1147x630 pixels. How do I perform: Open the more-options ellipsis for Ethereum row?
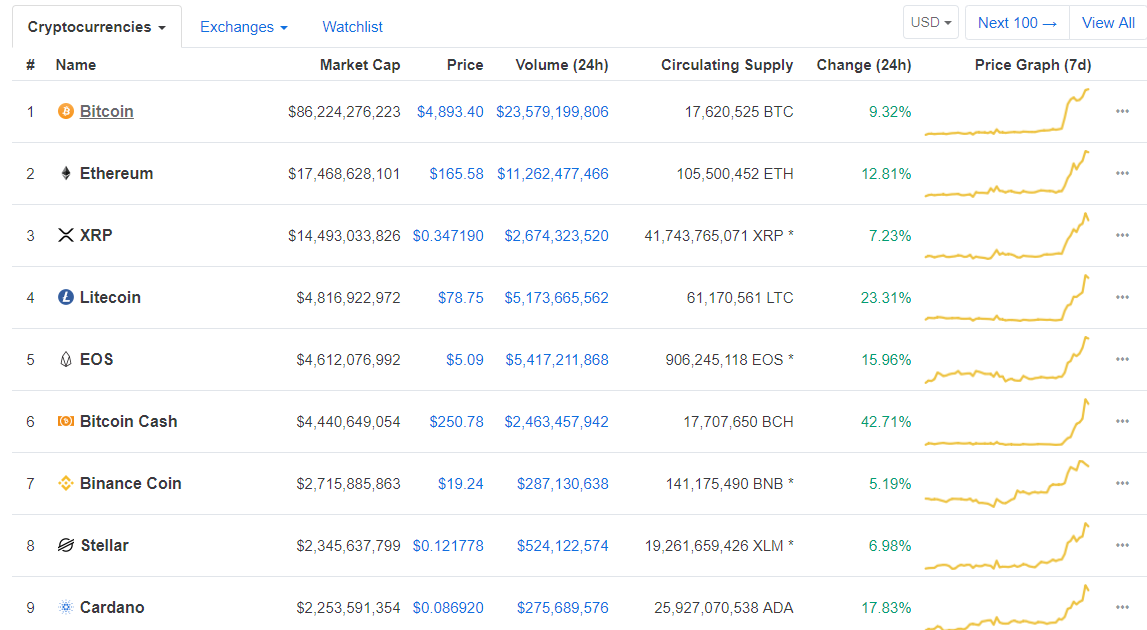tap(1122, 173)
